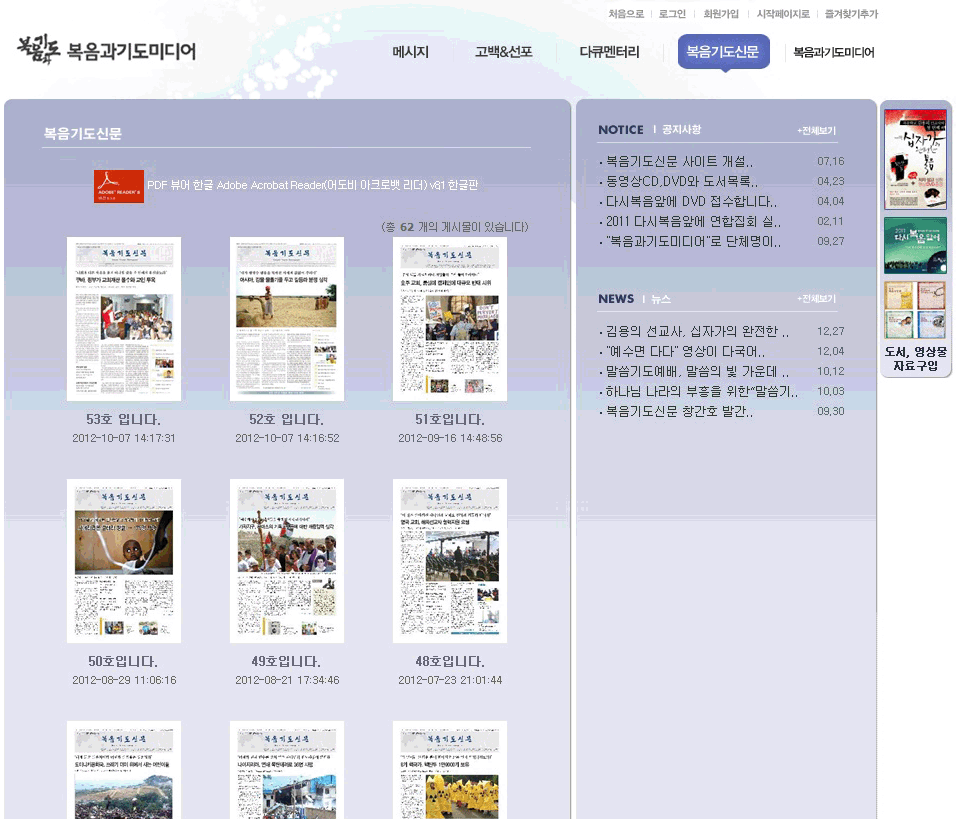Click the 2012-08-21 17:34:46 timestamp
This screenshot has width=960, height=819.
pyautogui.click(x=287, y=680)
